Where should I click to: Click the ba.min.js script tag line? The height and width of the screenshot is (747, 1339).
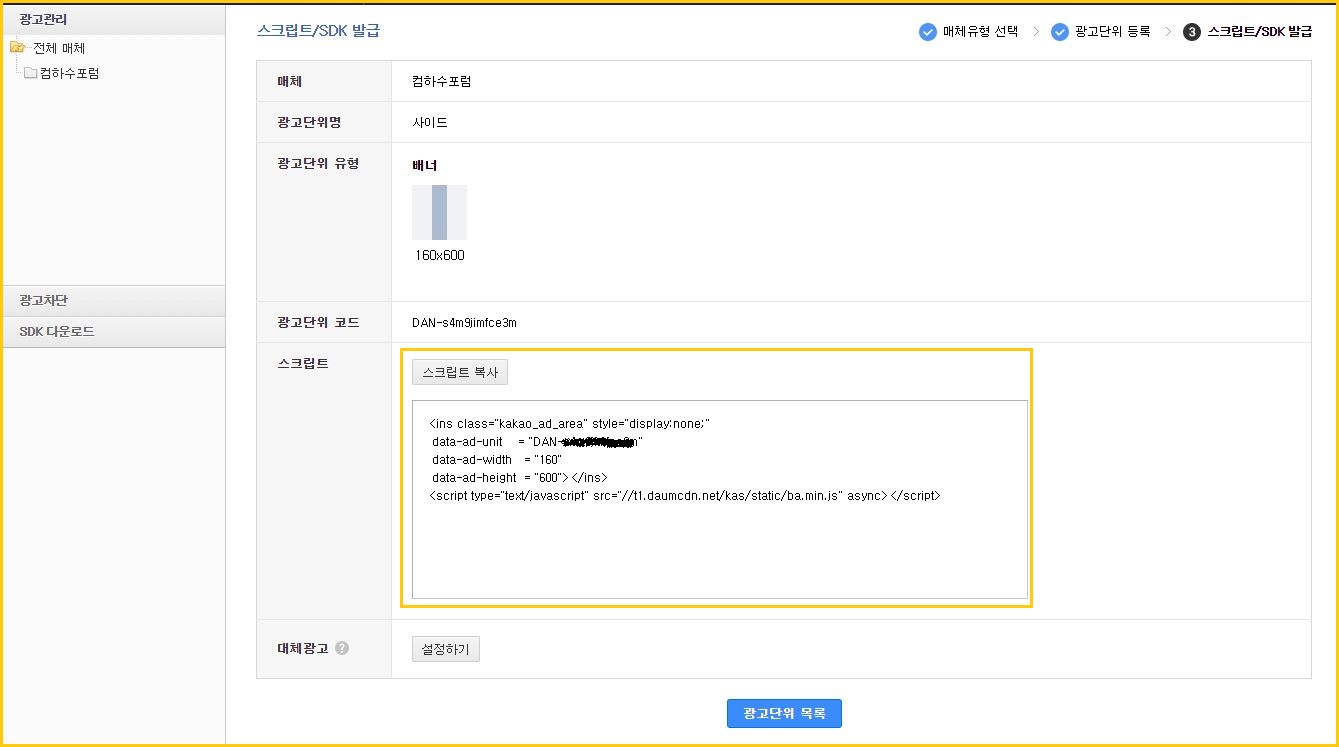[684, 495]
